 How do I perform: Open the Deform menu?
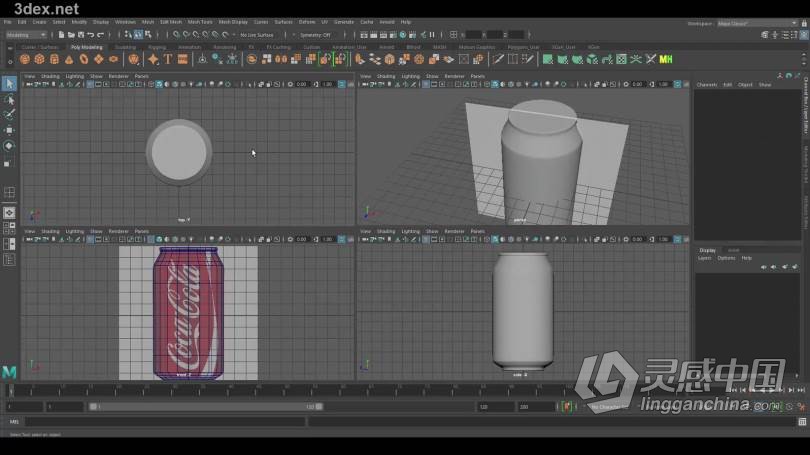click(x=307, y=22)
